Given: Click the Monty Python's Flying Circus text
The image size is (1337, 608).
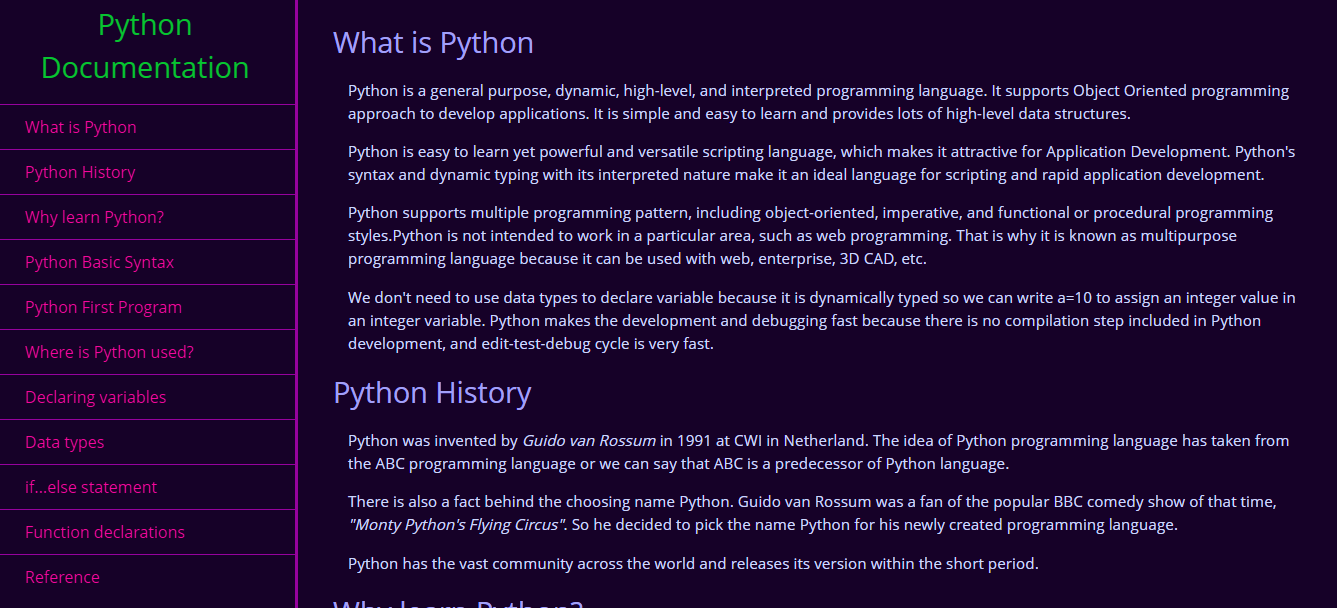Looking at the screenshot, I should 456,524.
